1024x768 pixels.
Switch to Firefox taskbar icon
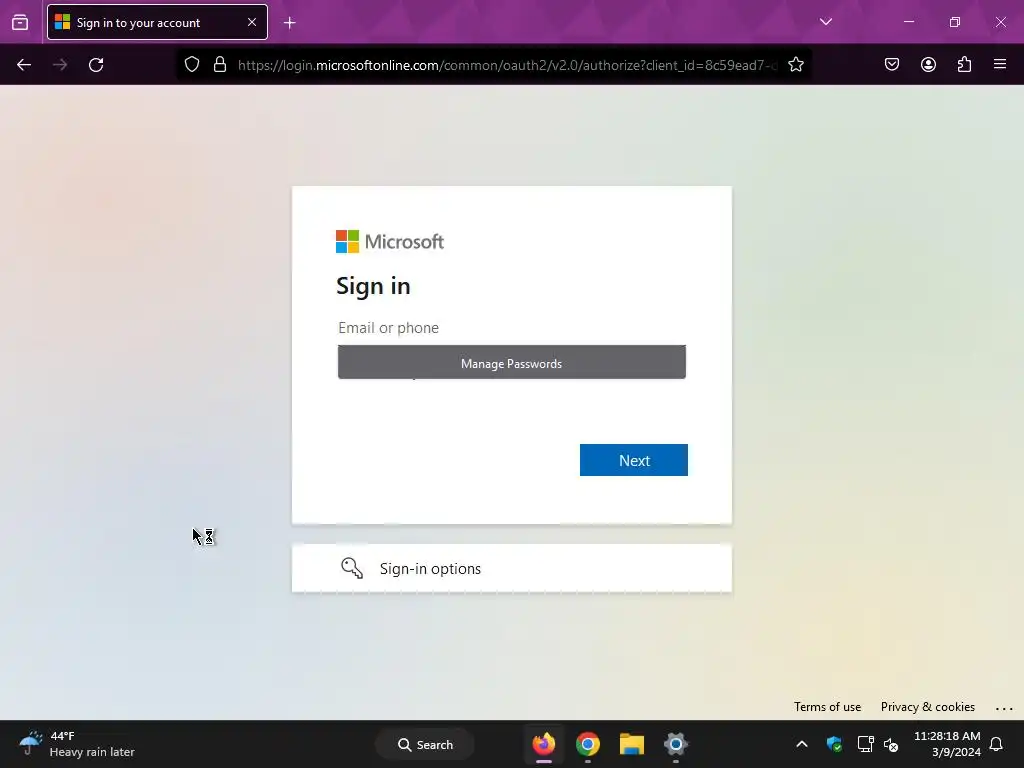coord(543,744)
